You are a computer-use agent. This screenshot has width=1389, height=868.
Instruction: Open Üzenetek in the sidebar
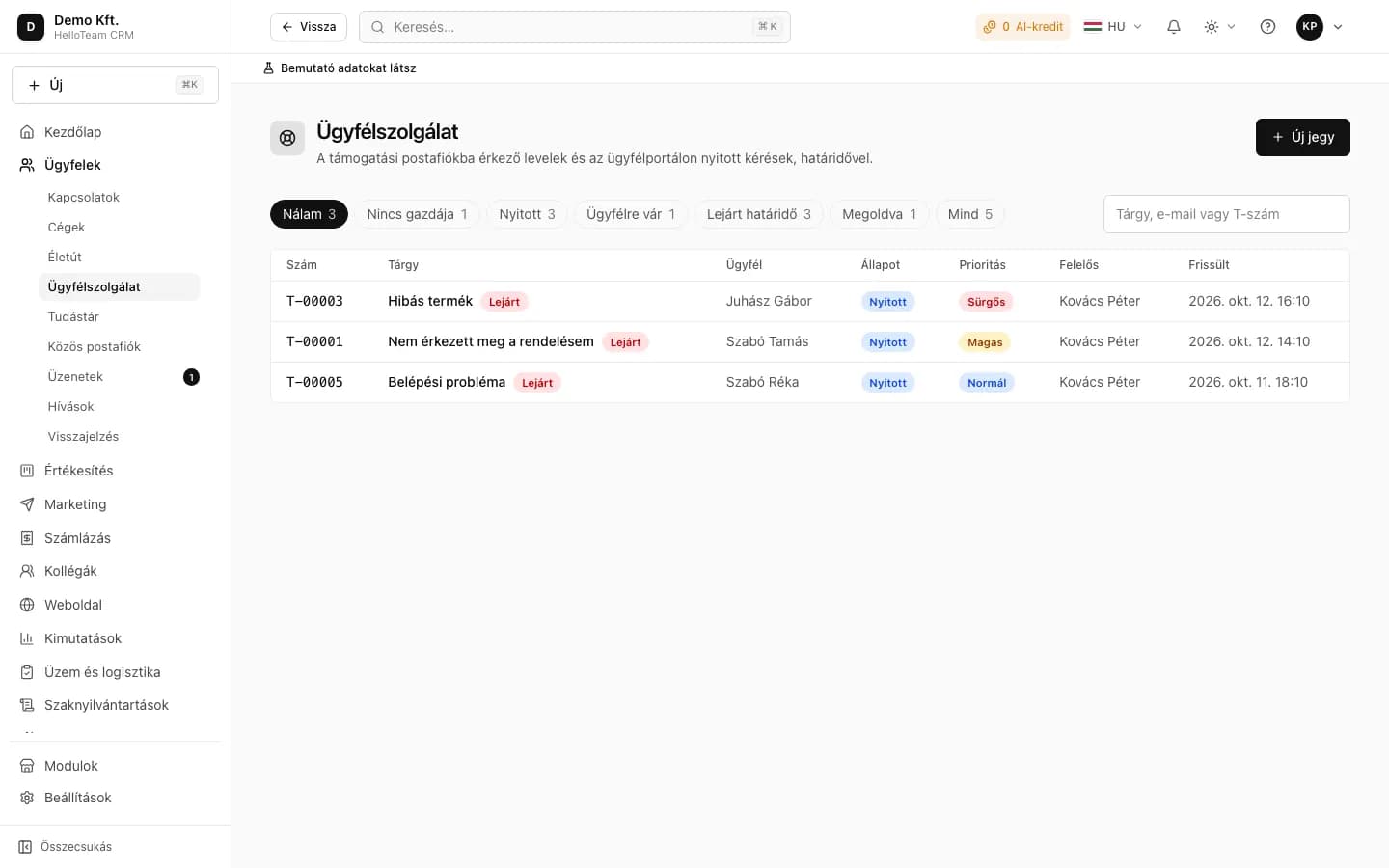coord(119,376)
